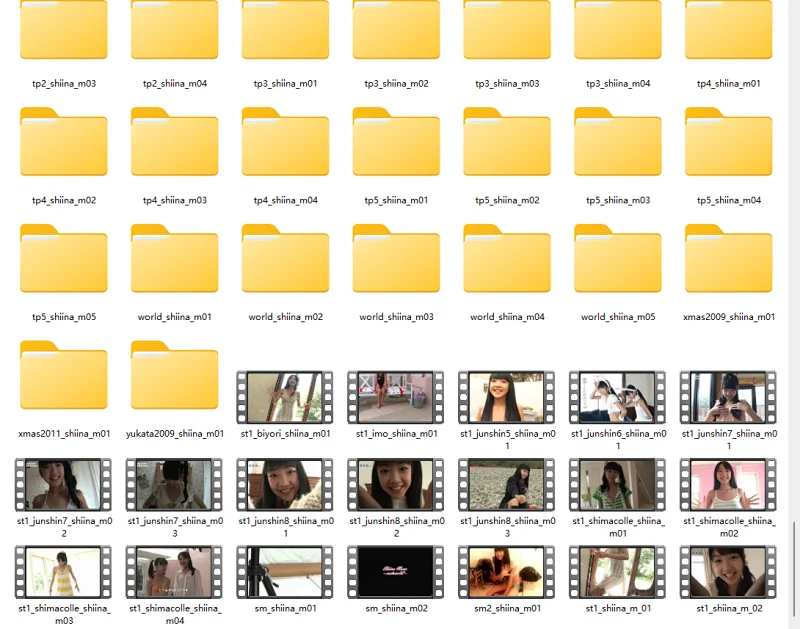This screenshot has width=800, height=629.
Task: Select the tp2_shiina_m03 folder icon
Action: 64,30
